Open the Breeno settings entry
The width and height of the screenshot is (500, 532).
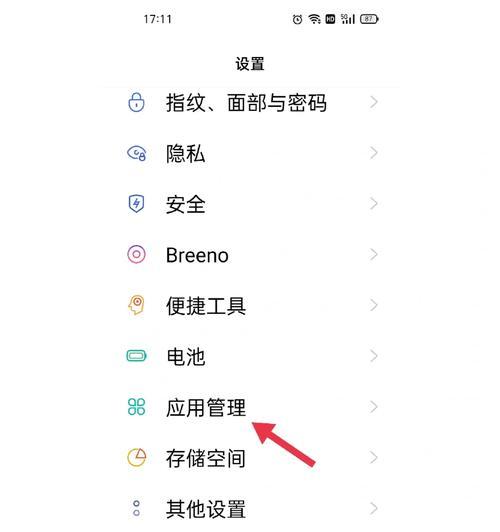coord(250,255)
